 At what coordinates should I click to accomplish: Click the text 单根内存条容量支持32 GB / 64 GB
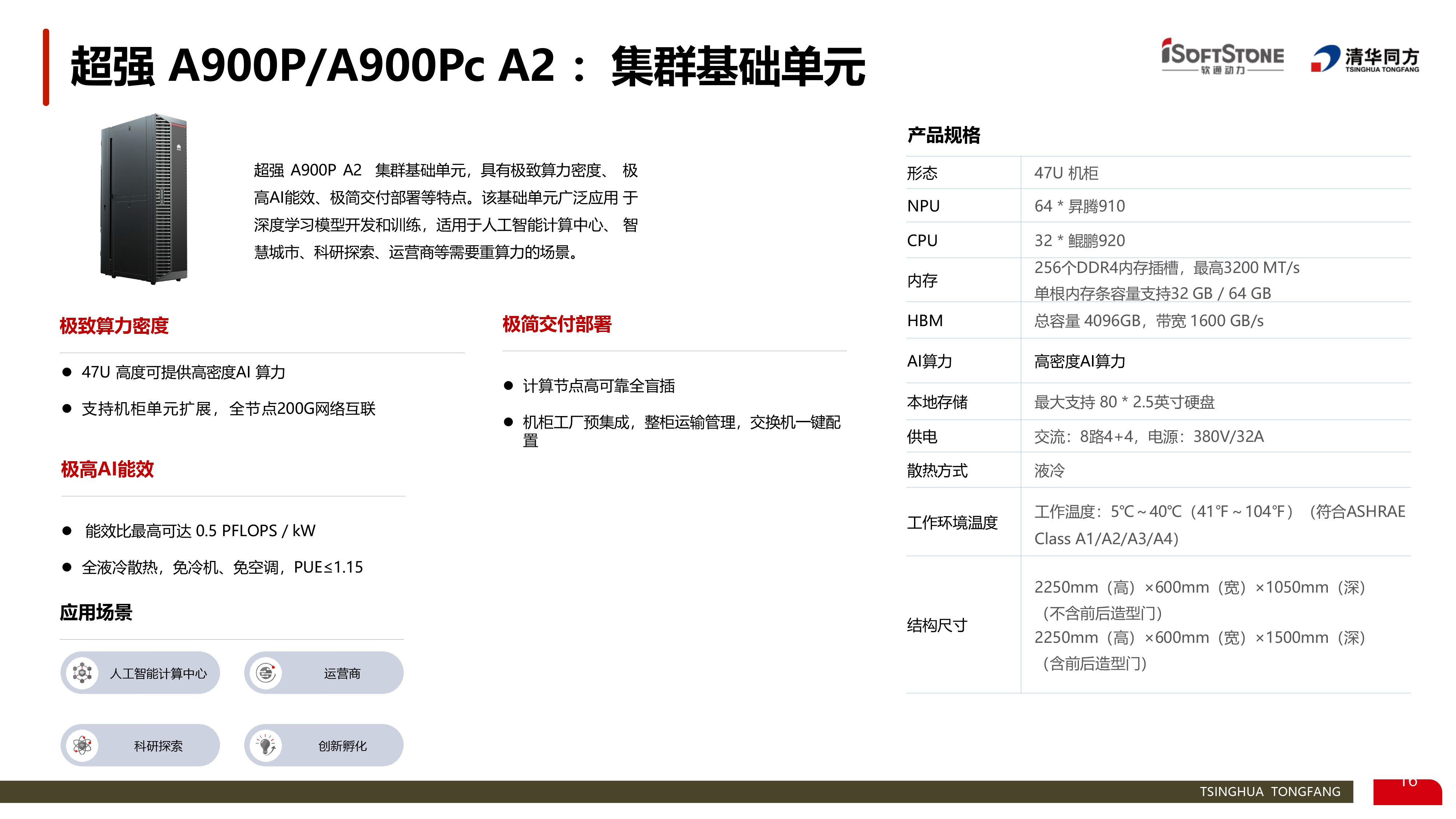[x=1152, y=293]
